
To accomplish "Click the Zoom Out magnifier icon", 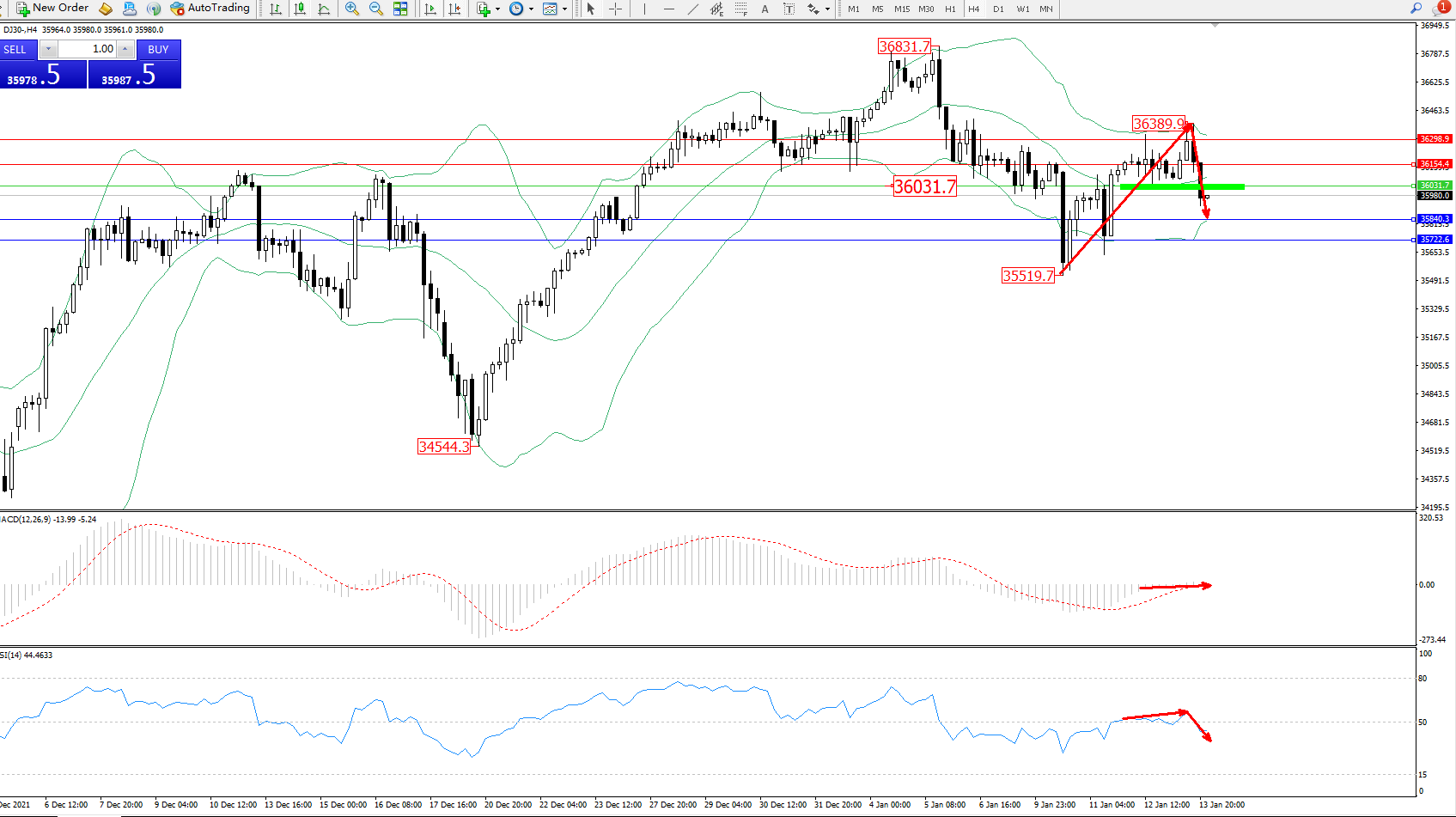I will pos(375,9).
